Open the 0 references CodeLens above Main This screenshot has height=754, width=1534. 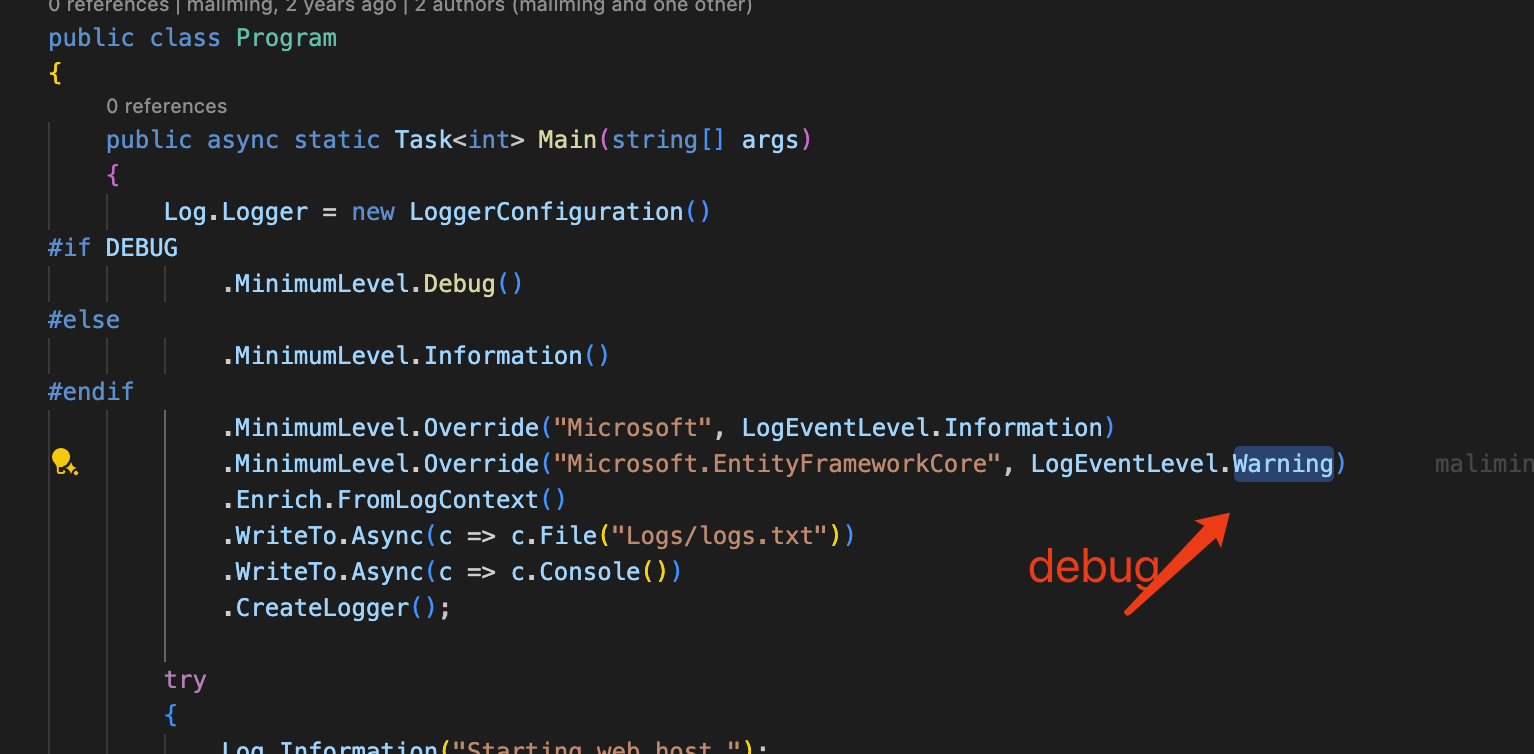(166, 106)
